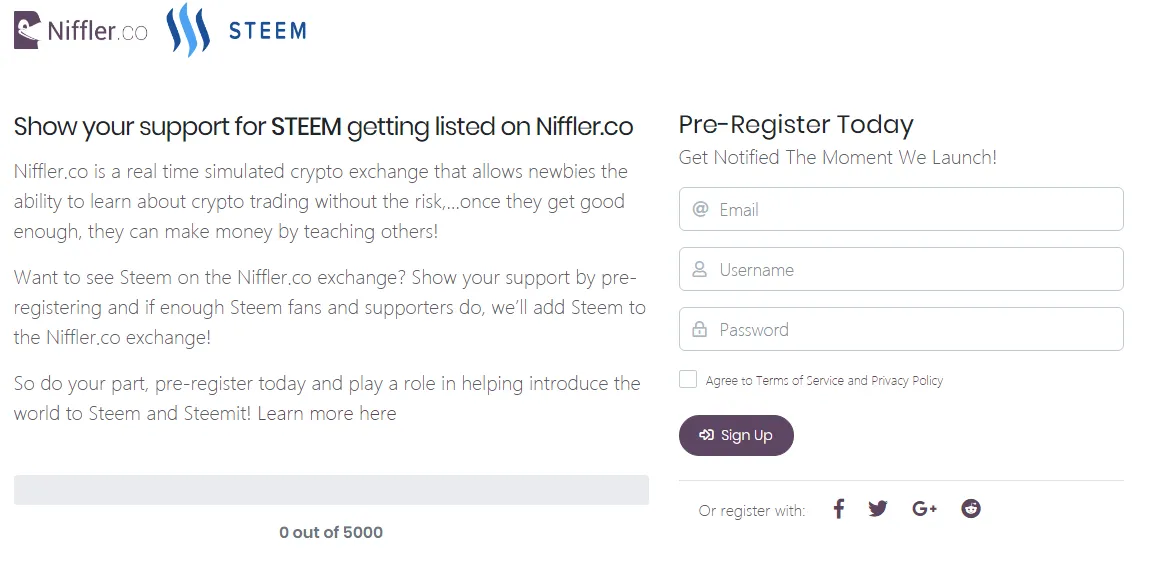
Task: Focus the Email input field
Action: coord(901,209)
